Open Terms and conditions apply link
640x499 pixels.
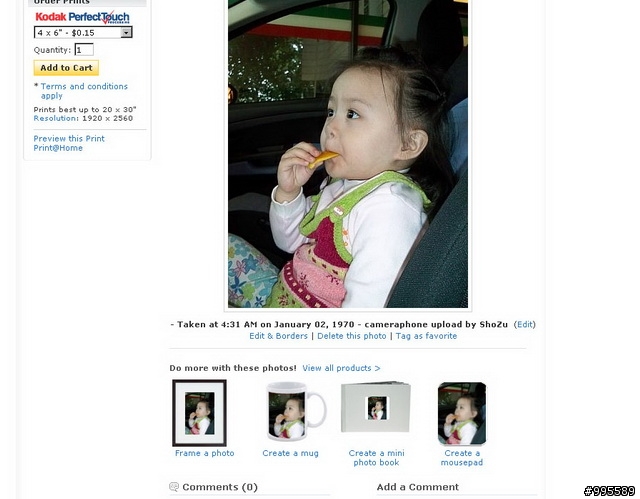pos(84,91)
